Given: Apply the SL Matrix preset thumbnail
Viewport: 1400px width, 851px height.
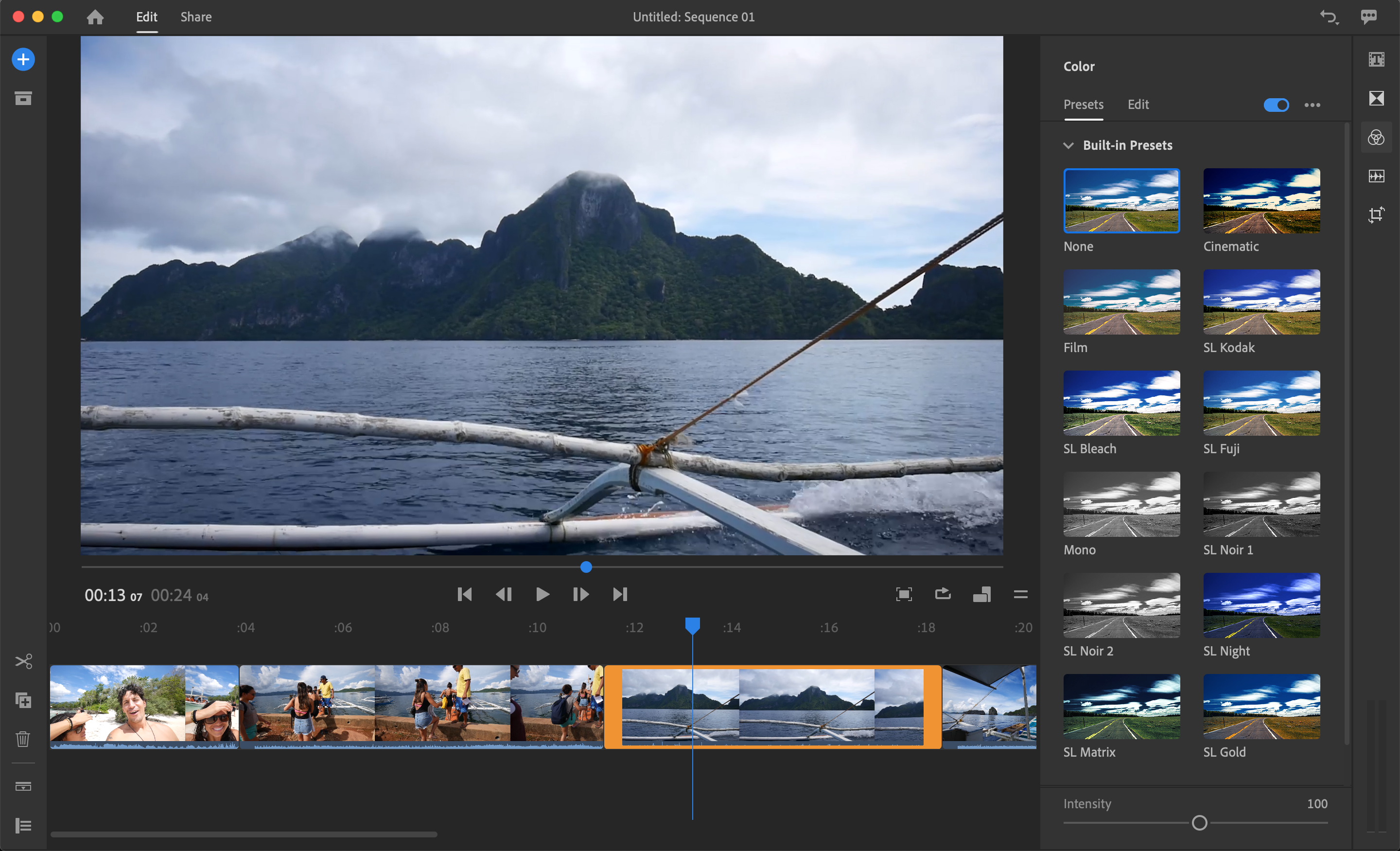Looking at the screenshot, I should click(x=1121, y=707).
